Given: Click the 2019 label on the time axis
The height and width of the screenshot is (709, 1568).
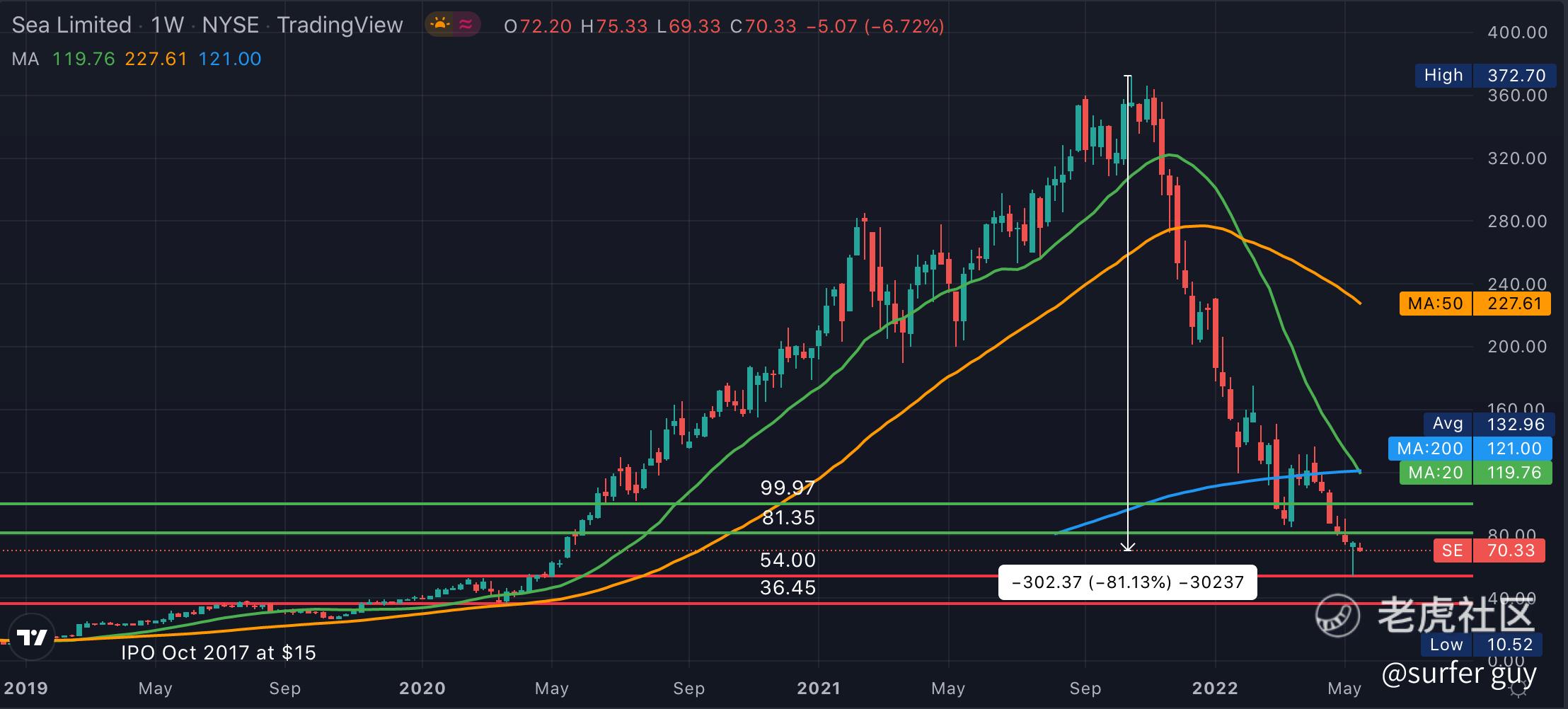Looking at the screenshot, I should click(25, 688).
